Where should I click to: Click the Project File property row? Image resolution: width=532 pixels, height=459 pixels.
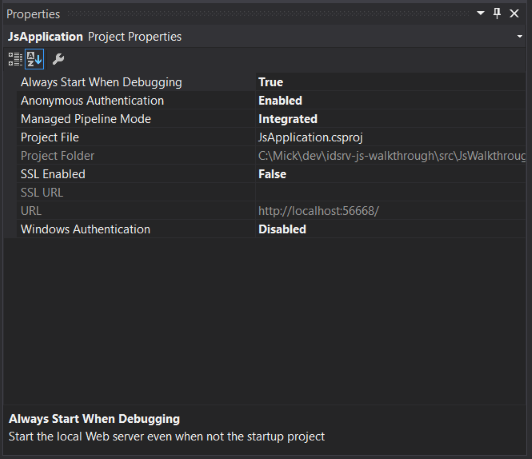[x=271, y=137]
